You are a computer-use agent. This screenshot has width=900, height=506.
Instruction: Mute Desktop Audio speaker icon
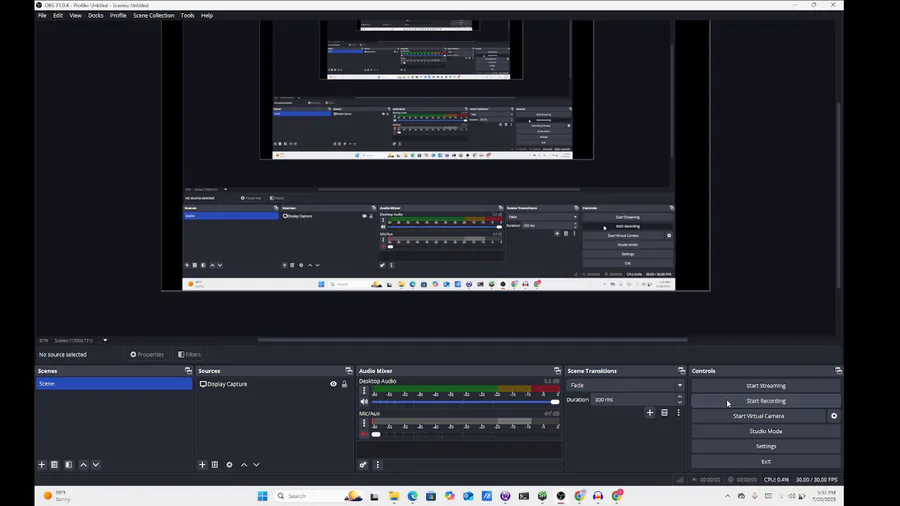click(x=364, y=402)
